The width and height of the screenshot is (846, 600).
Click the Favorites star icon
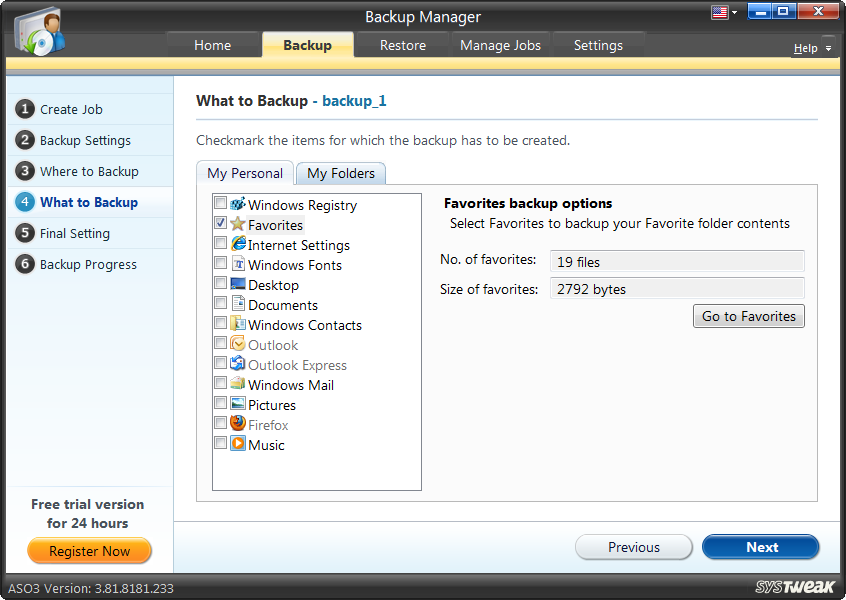pyautogui.click(x=237, y=225)
